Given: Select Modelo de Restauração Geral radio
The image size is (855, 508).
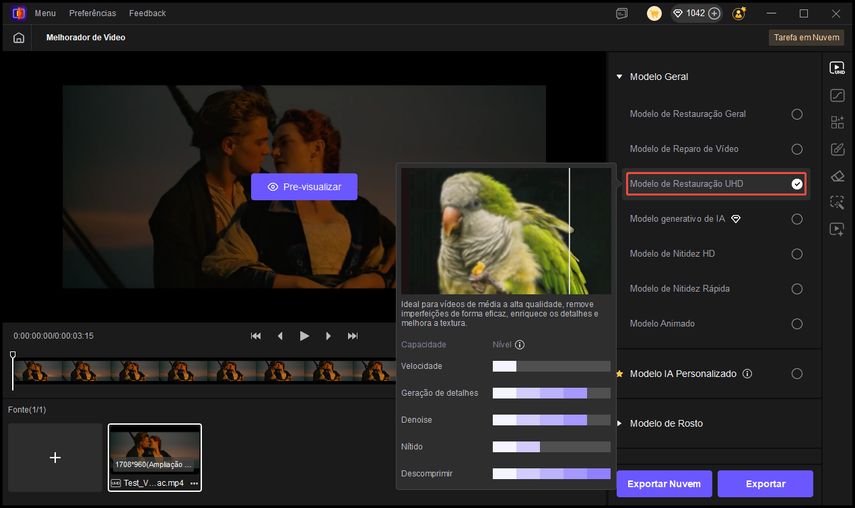Looking at the screenshot, I should click(797, 114).
